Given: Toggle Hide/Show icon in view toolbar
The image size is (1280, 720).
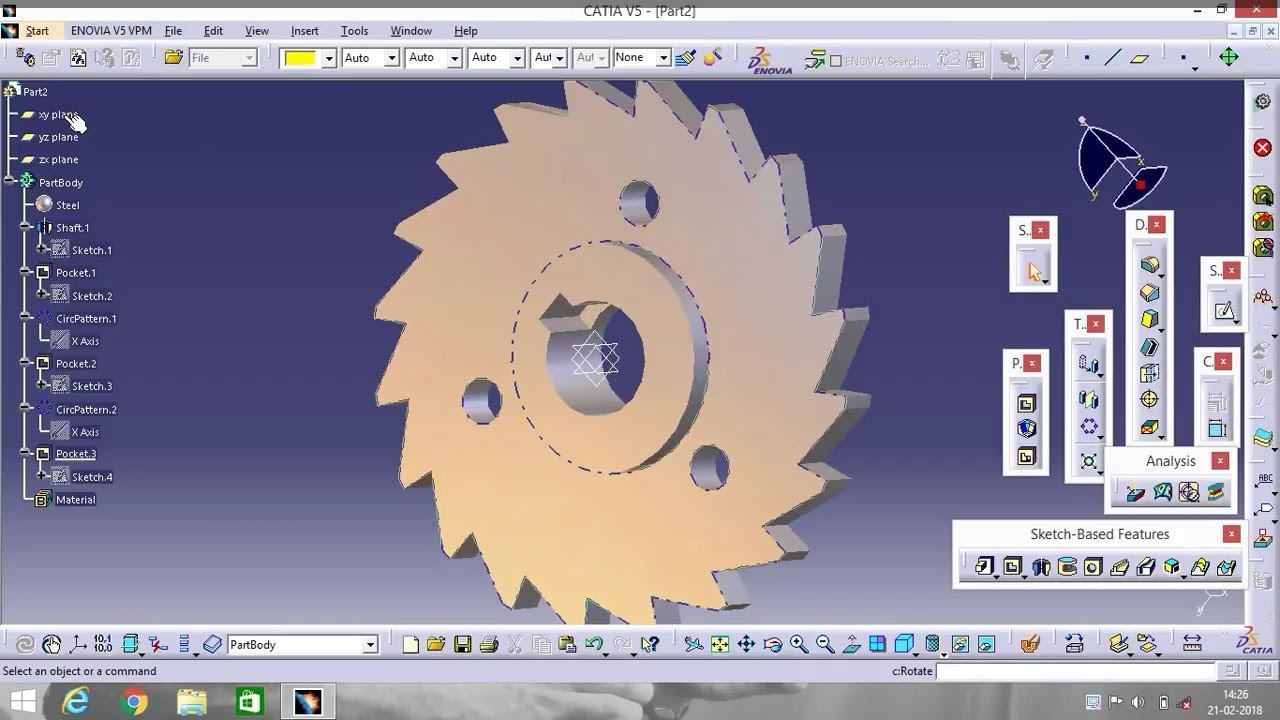Looking at the screenshot, I should tap(958, 645).
